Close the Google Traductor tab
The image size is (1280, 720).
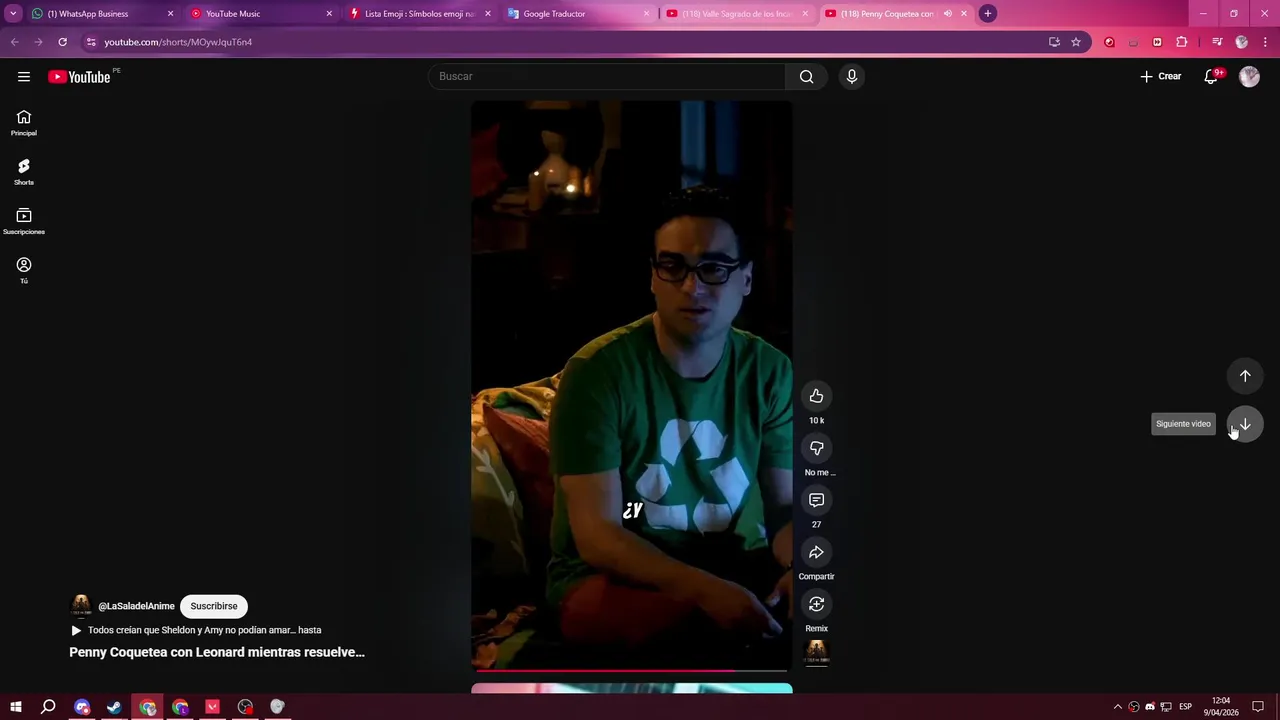pos(646,14)
